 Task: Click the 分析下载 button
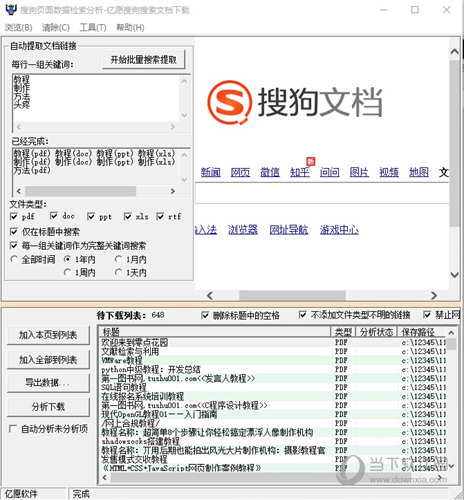pos(48,407)
